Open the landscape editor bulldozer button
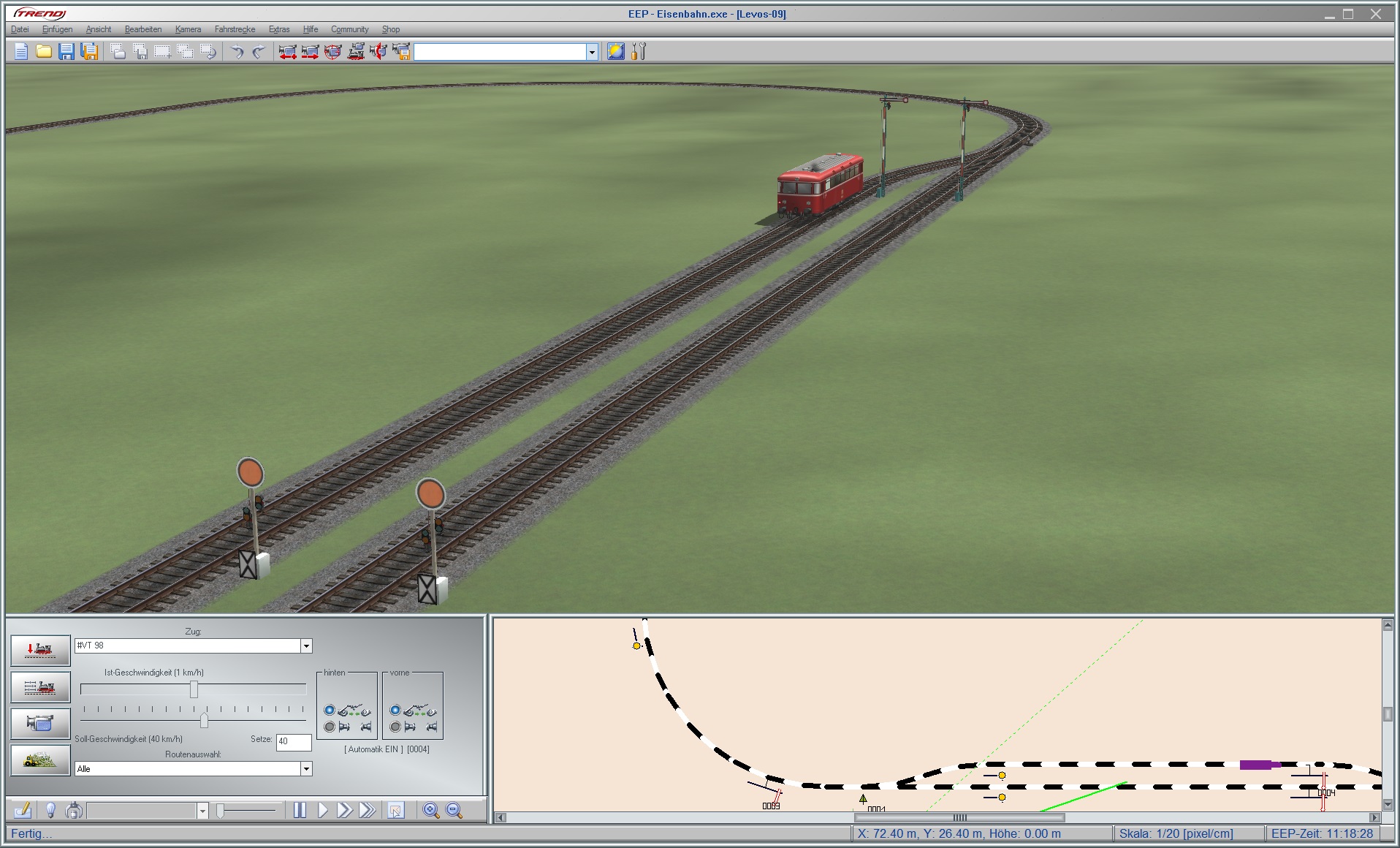The width and height of the screenshot is (1400, 848). (40, 760)
